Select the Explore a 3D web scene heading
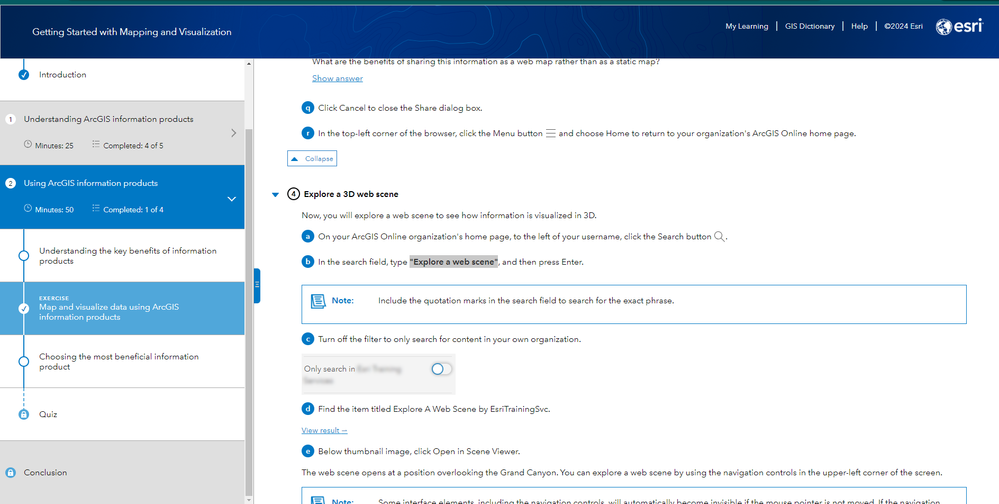The image size is (999, 504). point(351,194)
